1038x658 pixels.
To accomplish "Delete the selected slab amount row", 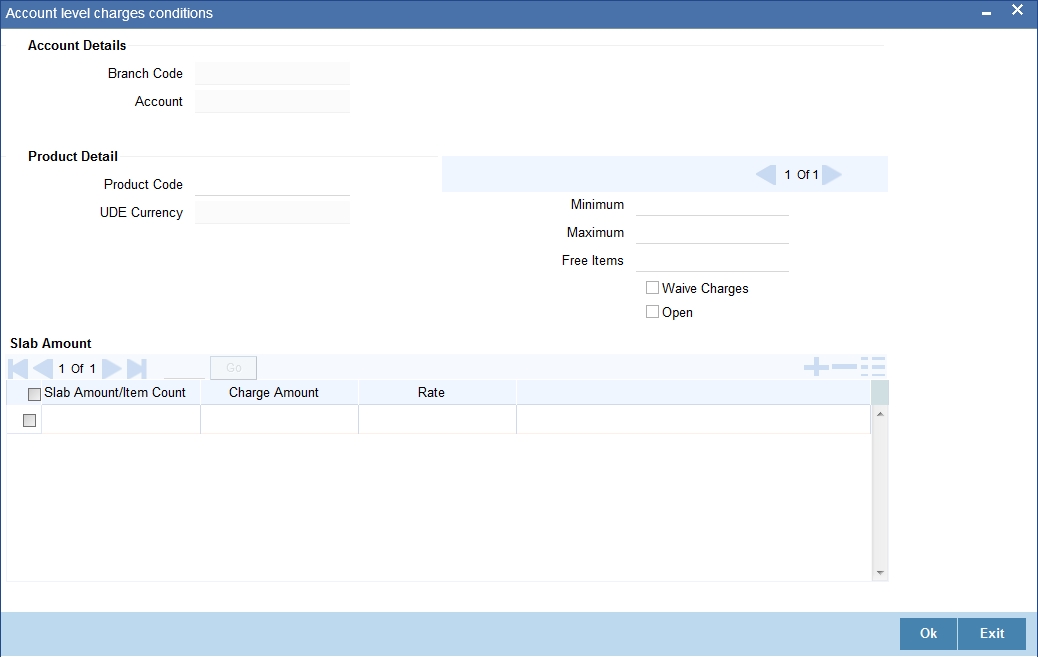I will [844, 367].
